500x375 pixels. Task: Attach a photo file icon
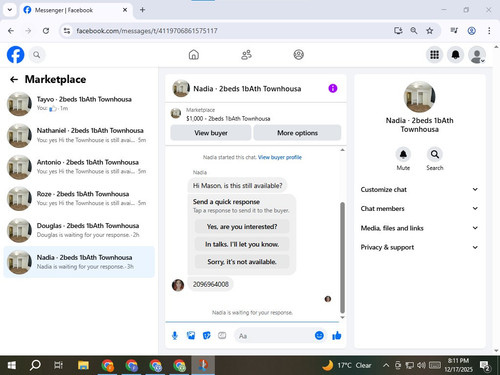click(191, 336)
